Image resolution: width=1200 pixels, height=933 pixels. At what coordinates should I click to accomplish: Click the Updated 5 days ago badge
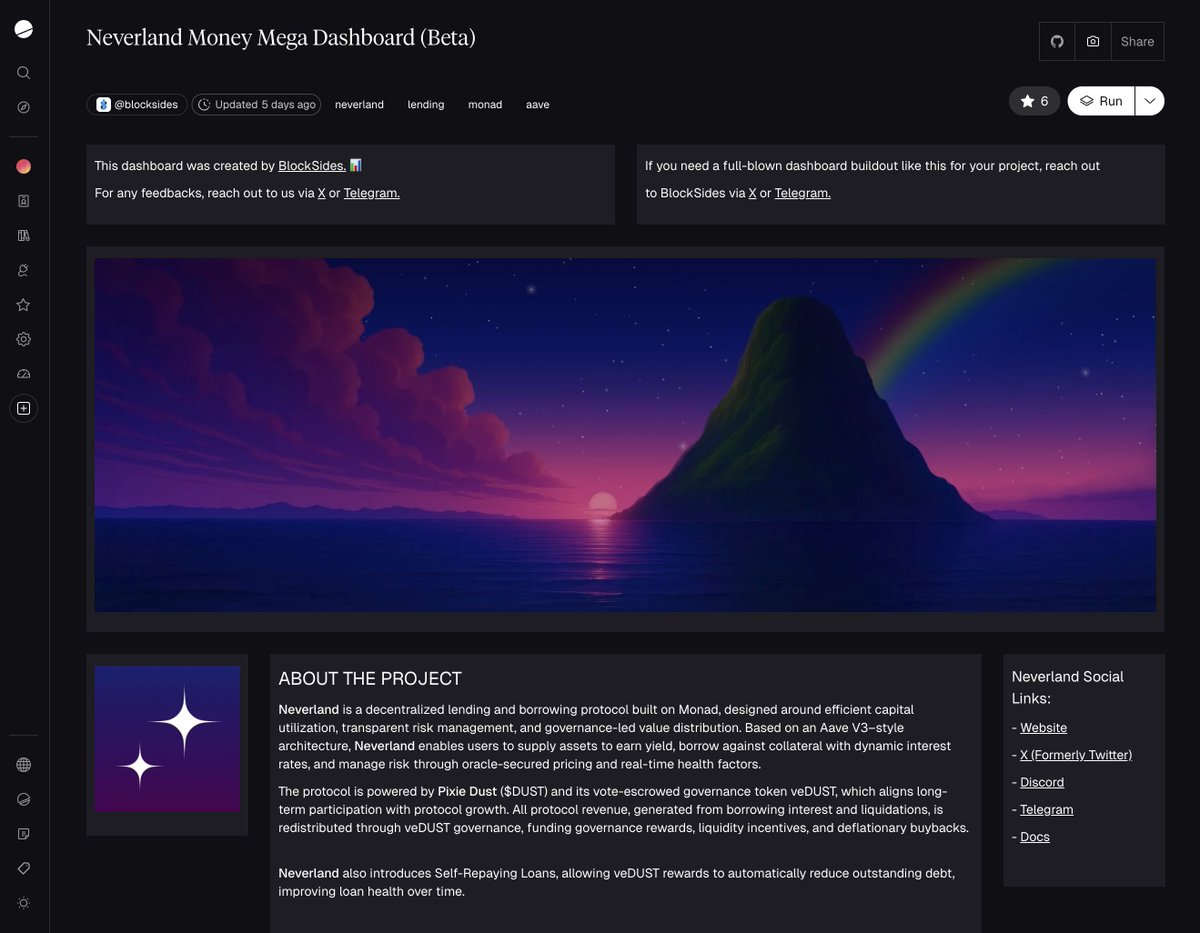256,104
